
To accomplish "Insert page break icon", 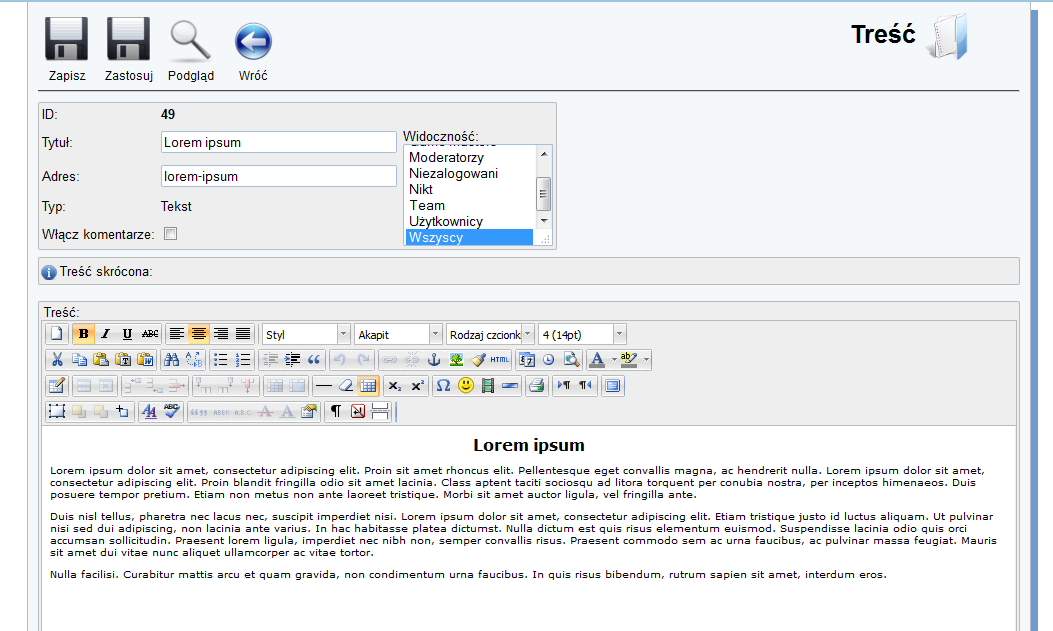I will click(380, 411).
